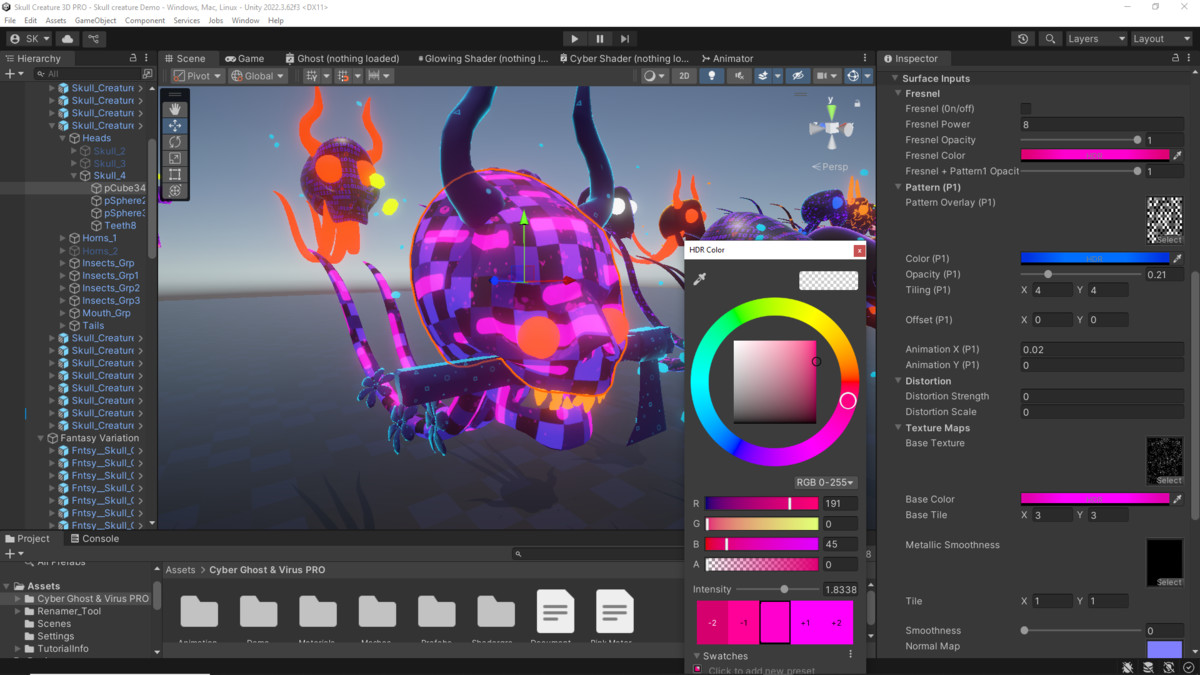Click the +1 intensity exposure swatch
The image size is (1200, 675).
[x=806, y=622]
